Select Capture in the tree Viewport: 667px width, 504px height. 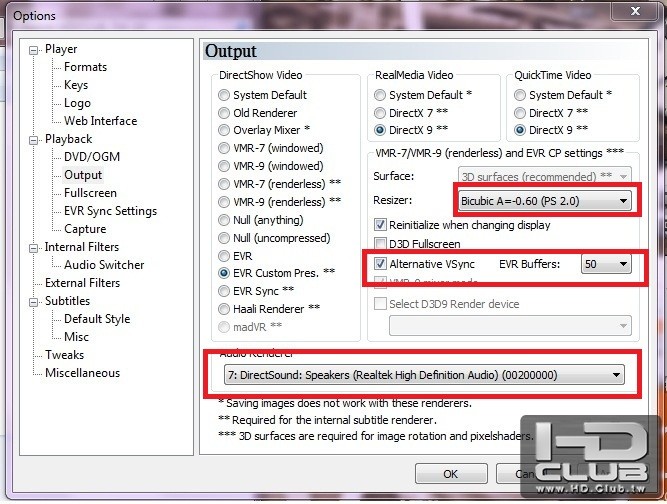(85, 229)
